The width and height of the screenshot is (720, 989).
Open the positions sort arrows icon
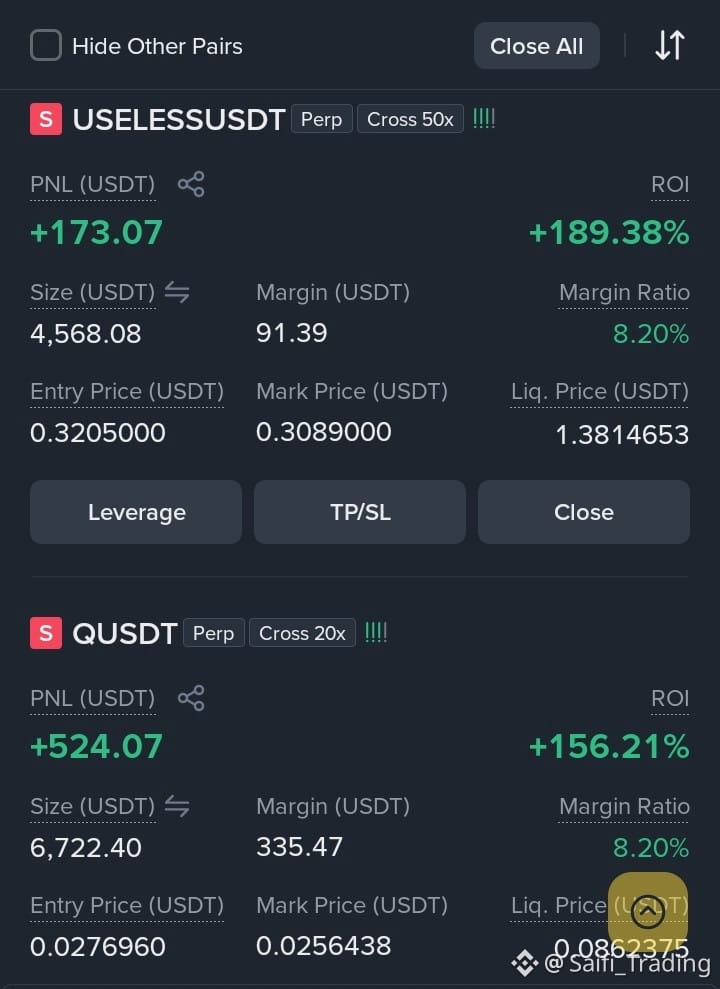point(670,45)
